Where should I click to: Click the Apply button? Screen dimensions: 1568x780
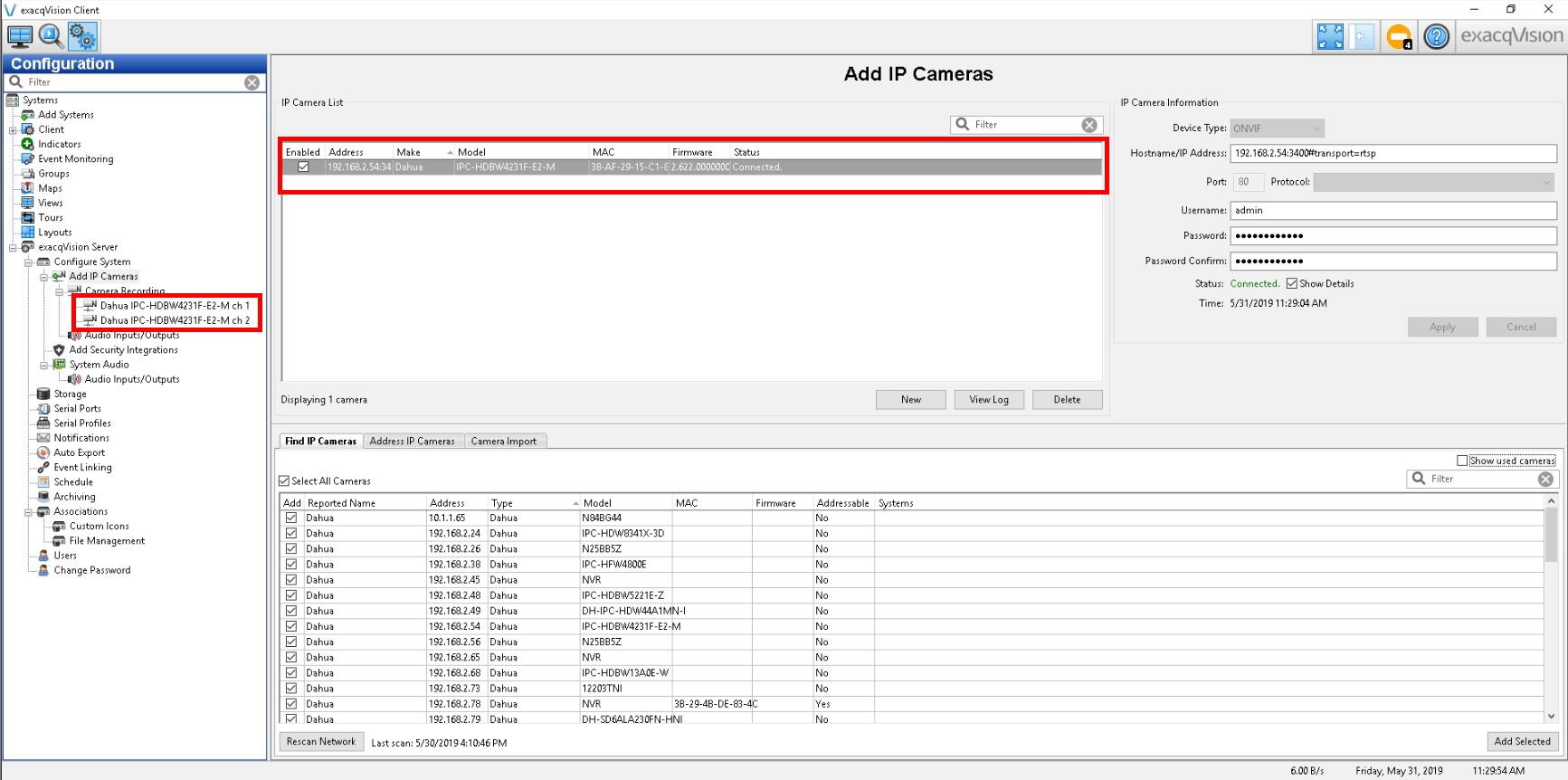(1443, 328)
